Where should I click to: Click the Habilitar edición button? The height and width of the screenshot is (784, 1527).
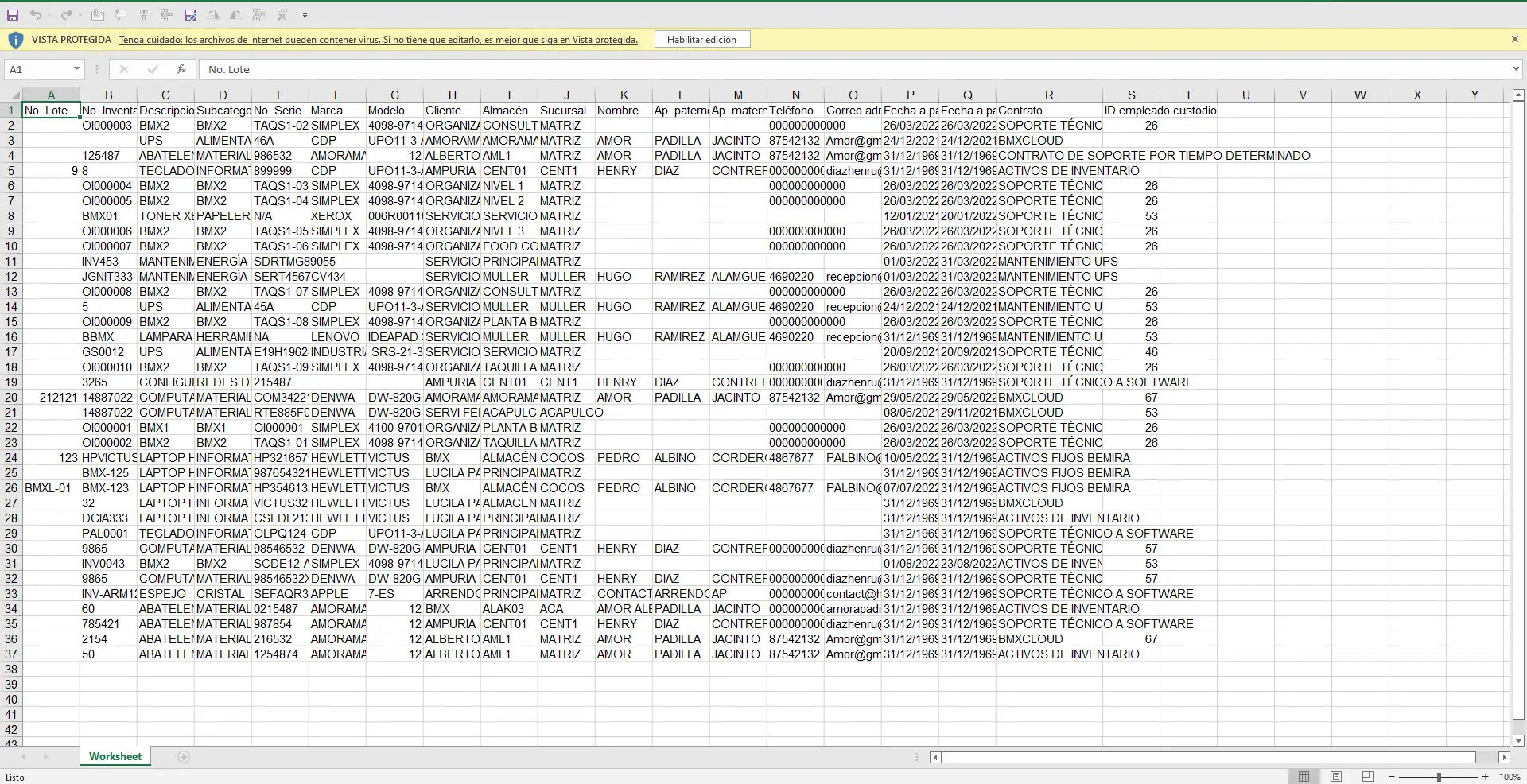point(701,39)
